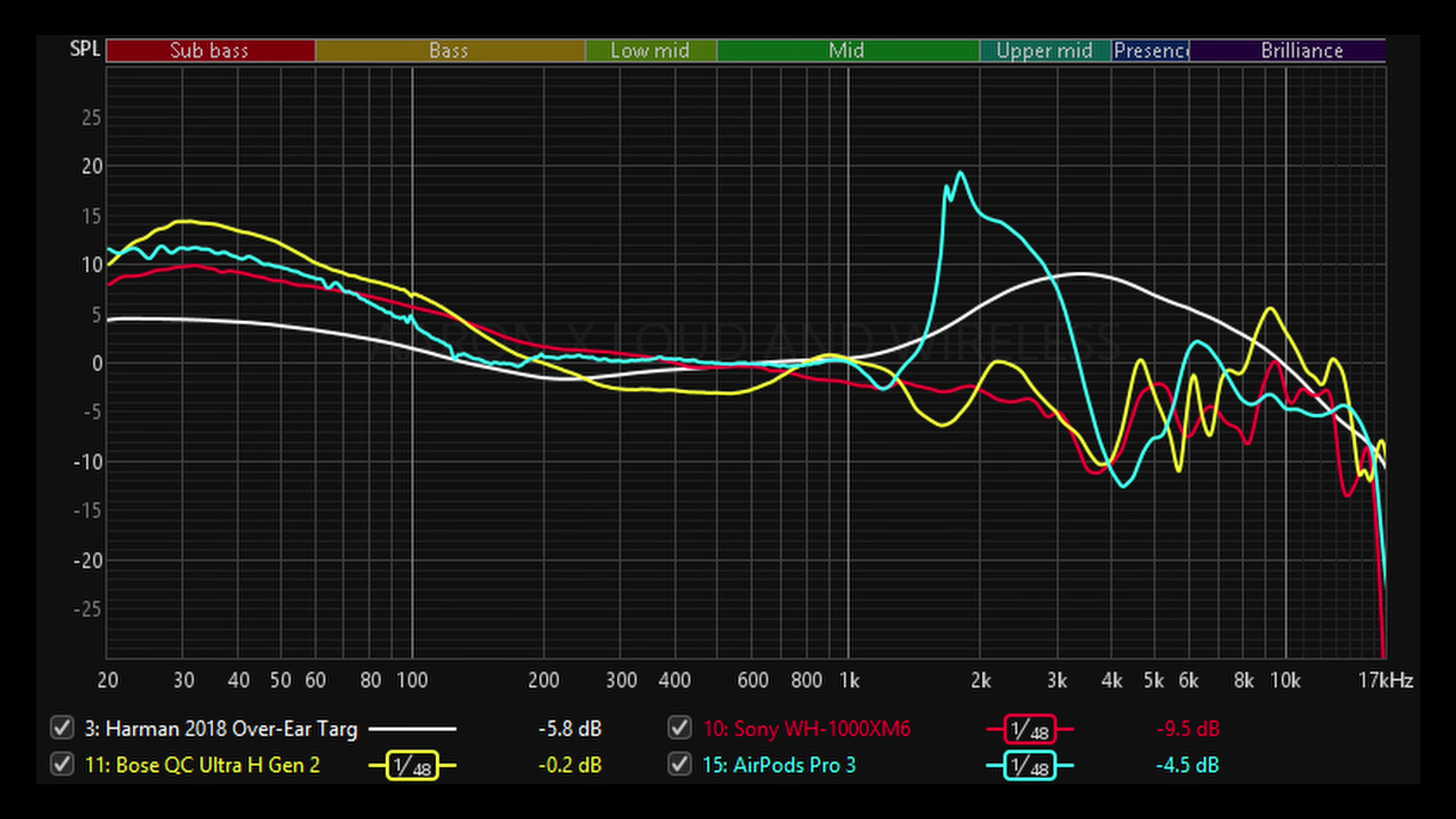Select the Presence band label
The image size is (1456, 819).
(x=1150, y=50)
